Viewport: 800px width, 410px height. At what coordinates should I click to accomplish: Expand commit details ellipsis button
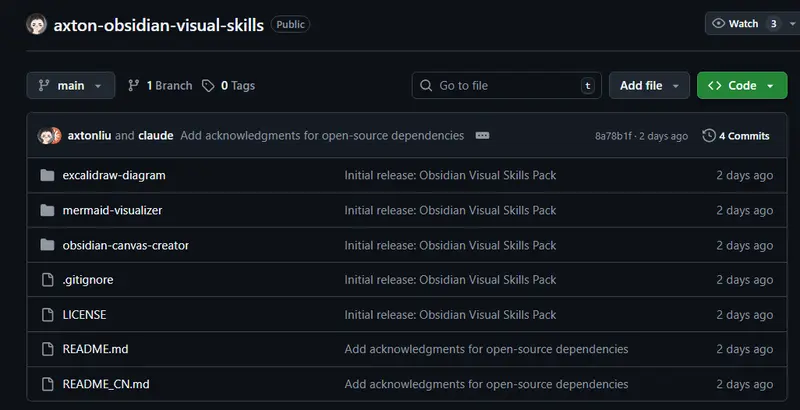482,136
